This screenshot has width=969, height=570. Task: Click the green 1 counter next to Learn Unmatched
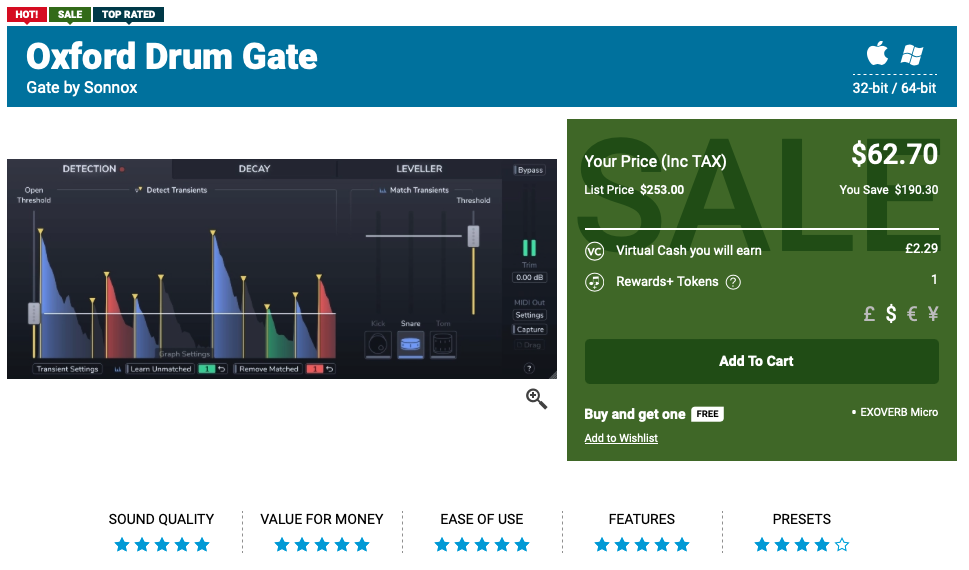point(206,369)
